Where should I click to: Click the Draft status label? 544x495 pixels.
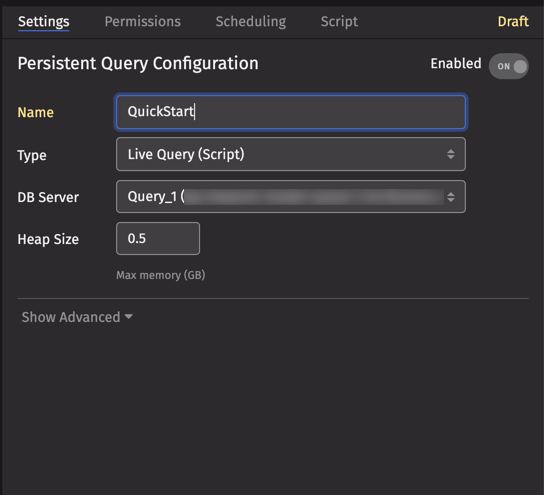click(x=513, y=22)
